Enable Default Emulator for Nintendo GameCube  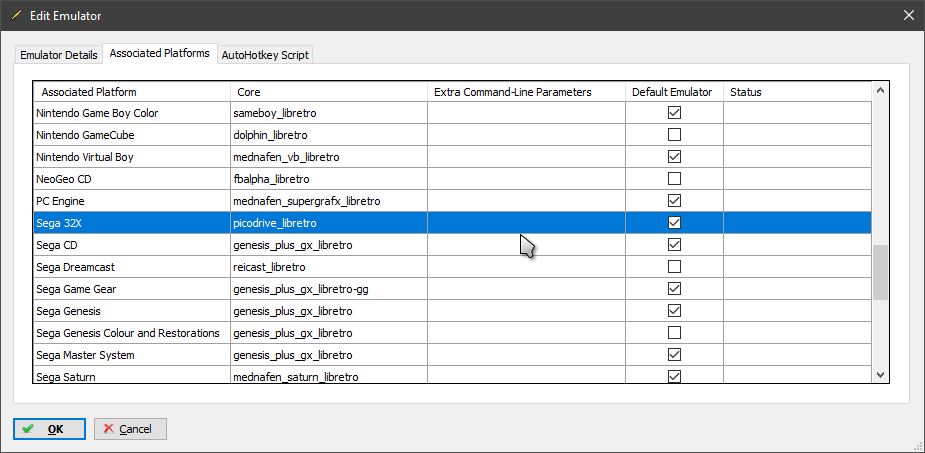674,134
